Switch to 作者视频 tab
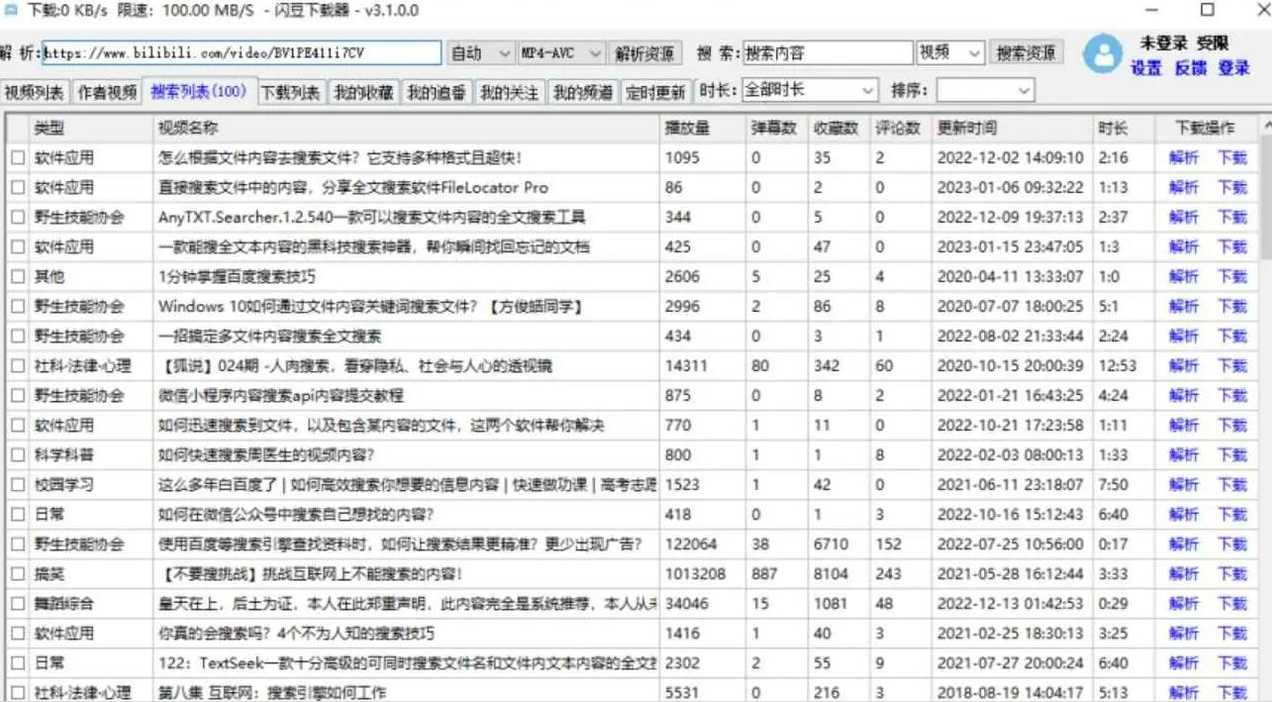Screen dimensions: 1272x702 [x=107, y=92]
